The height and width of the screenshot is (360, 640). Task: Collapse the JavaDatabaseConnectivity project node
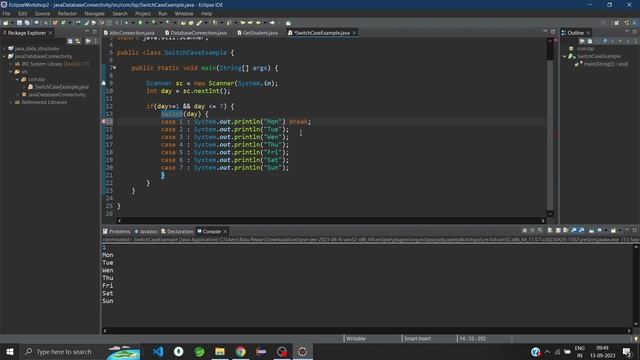4,56
